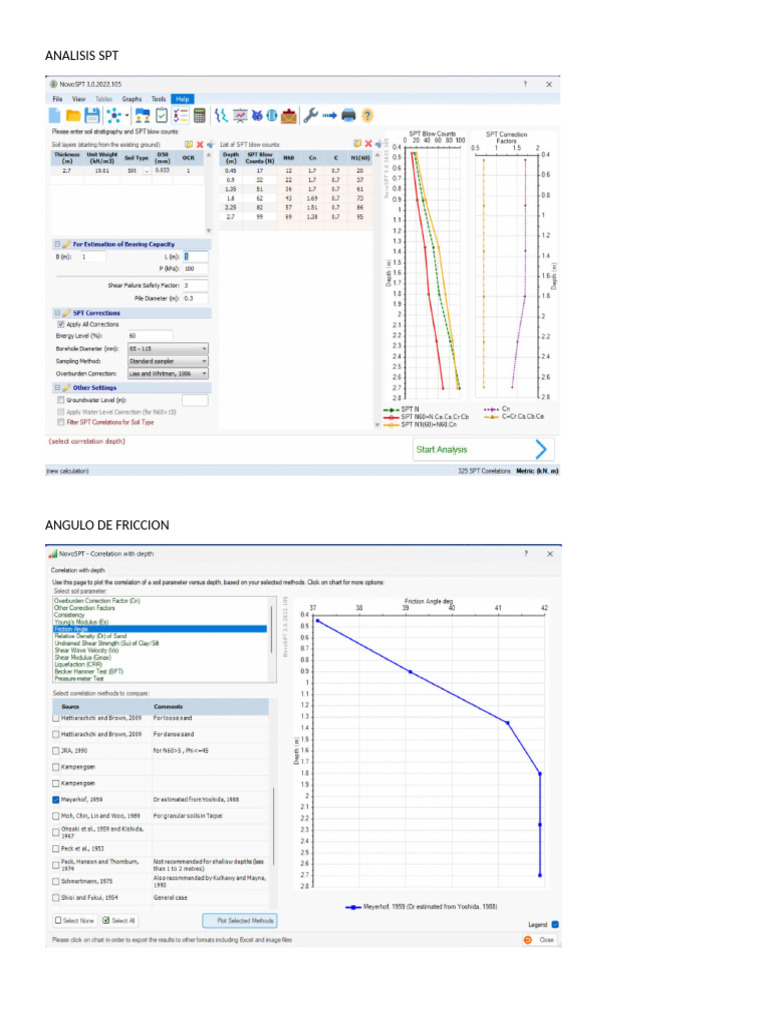
Task: Check the Peck et al., 1953 method
Action: (x=56, y=848)
